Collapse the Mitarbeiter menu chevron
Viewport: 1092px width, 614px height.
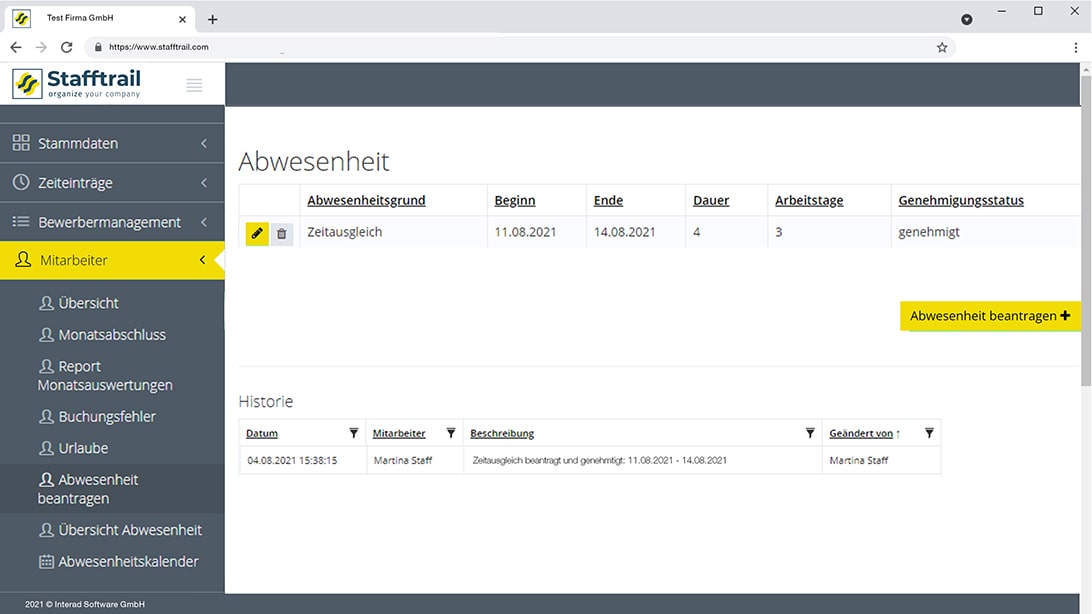coord(203,260)
